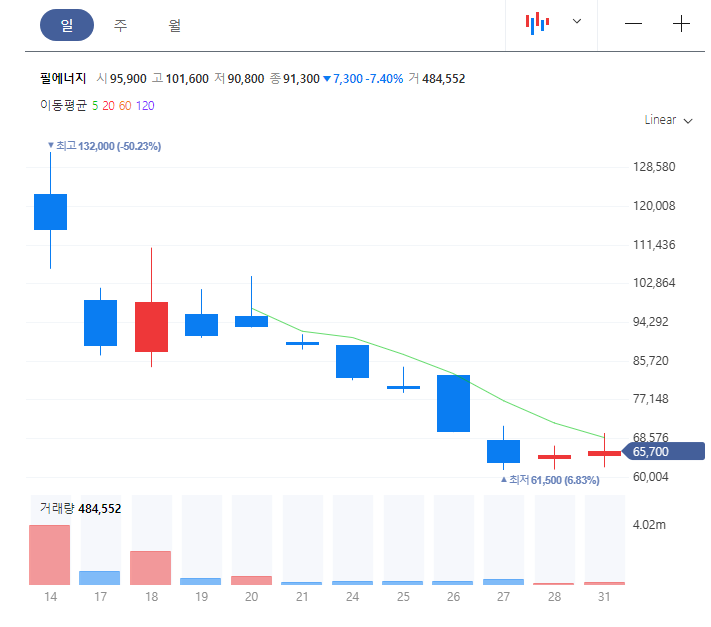711x627 pixels.
Task: Click the volume bar for date 17
Action: (100, 578)
